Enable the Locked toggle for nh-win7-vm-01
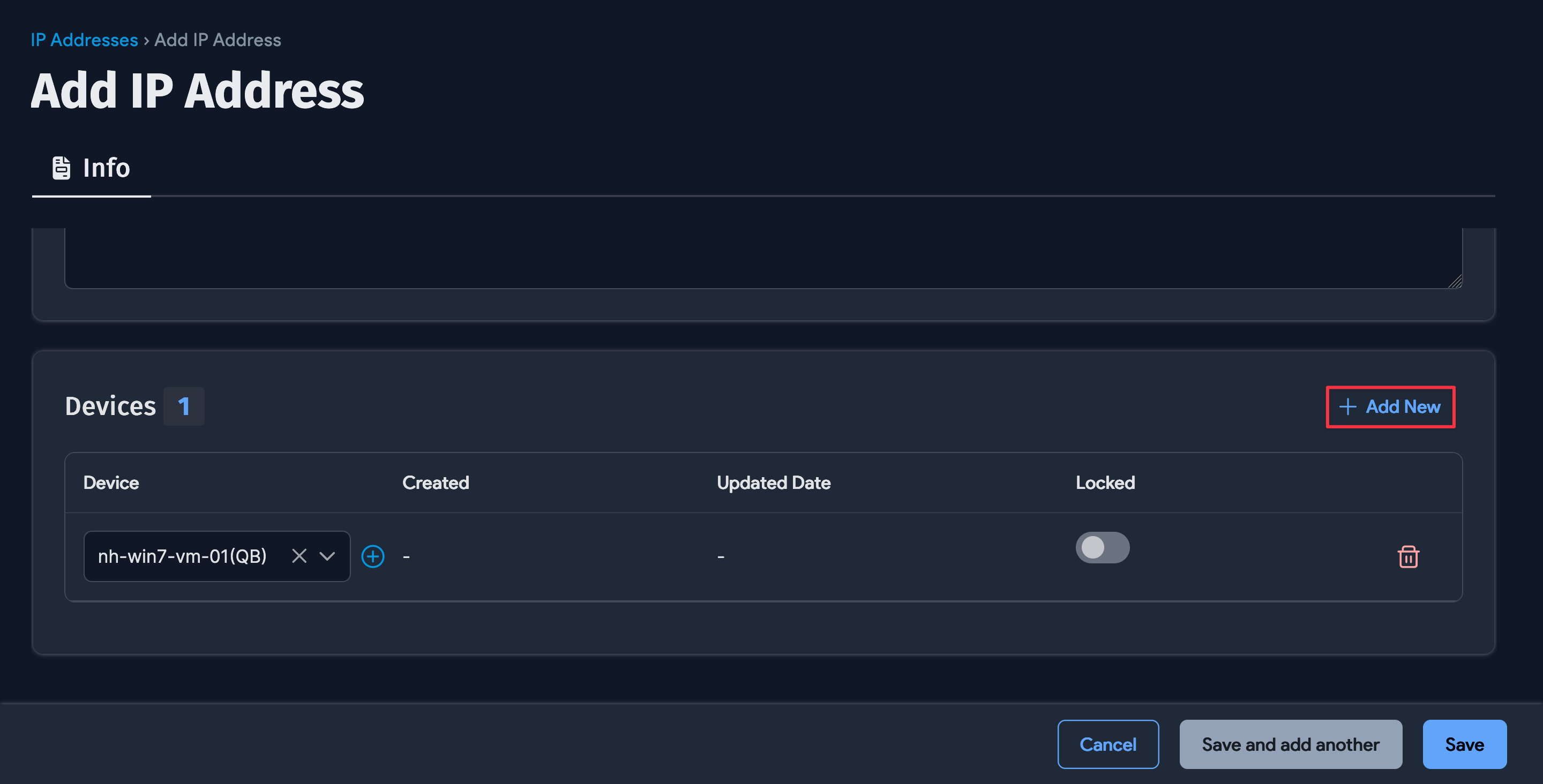This screenshot has height=784, width=1543. (x=1103, y=547)
